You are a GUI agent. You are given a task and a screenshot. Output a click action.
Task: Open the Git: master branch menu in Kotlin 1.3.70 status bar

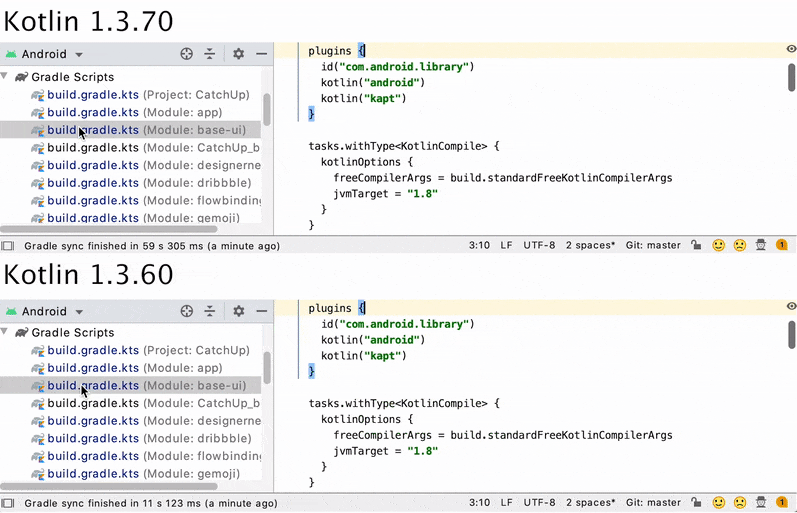[653, 246]
